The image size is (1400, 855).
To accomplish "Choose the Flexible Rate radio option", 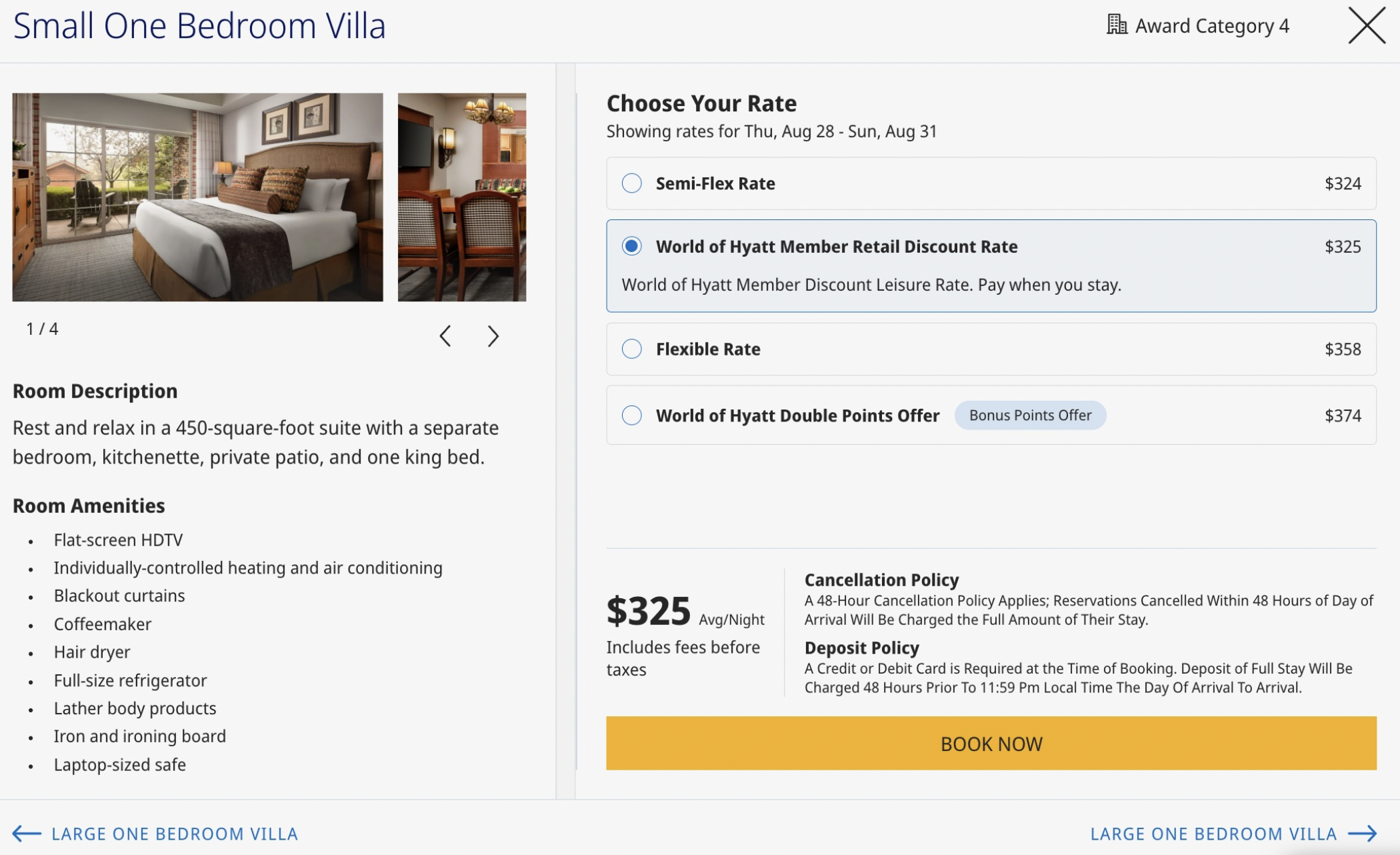I will click(x=631, y=349).
